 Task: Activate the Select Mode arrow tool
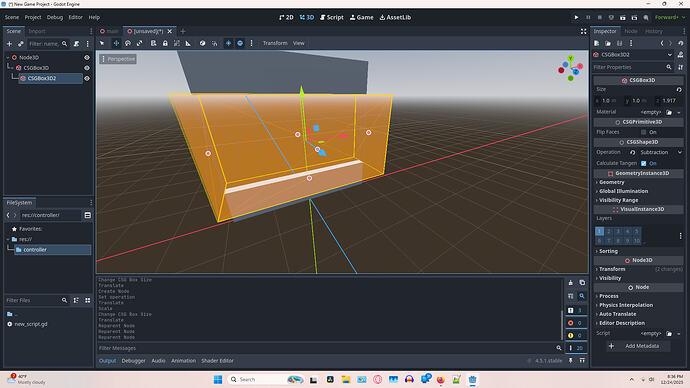click(102, 43)
